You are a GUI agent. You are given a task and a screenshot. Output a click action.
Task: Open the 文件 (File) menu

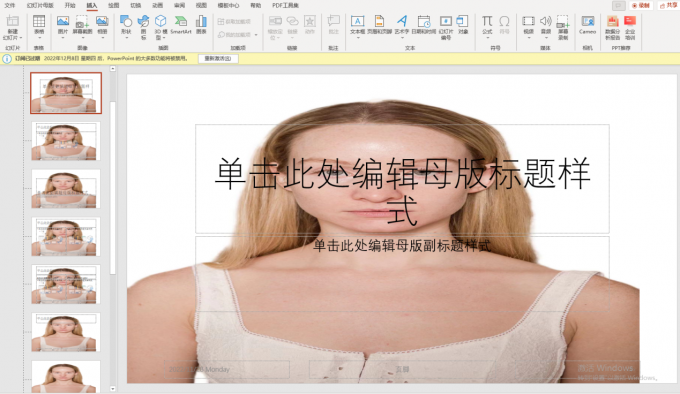[9, 6]
